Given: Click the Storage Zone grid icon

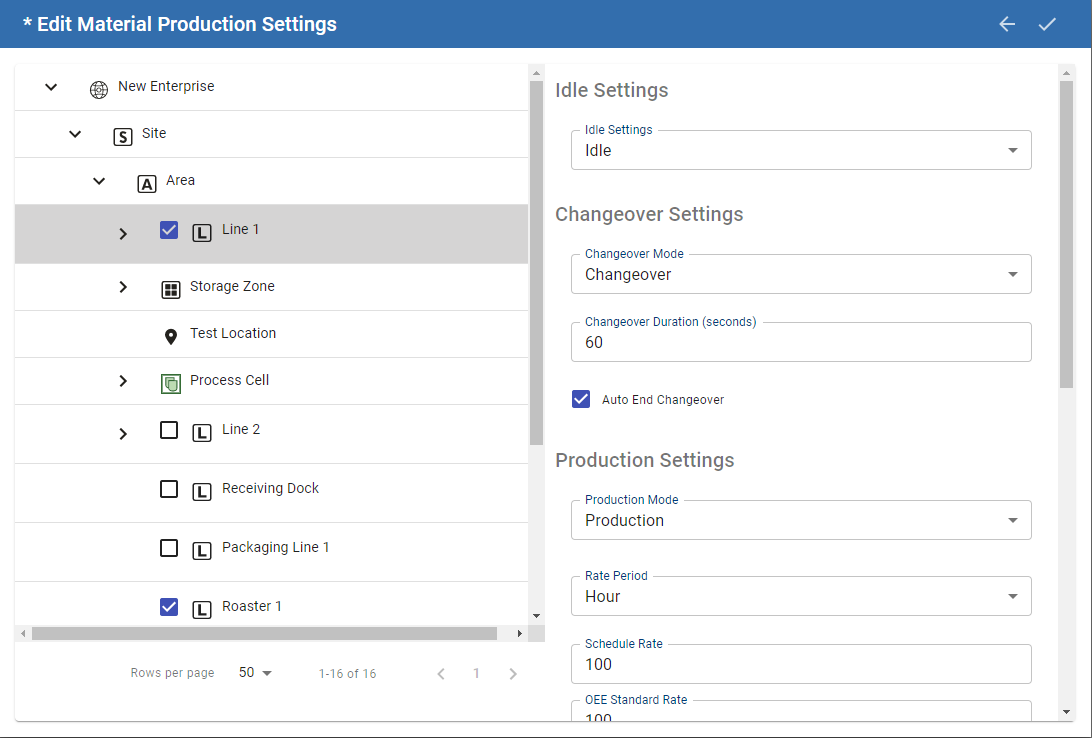Looking at the screenshot, I should point(171,290).
